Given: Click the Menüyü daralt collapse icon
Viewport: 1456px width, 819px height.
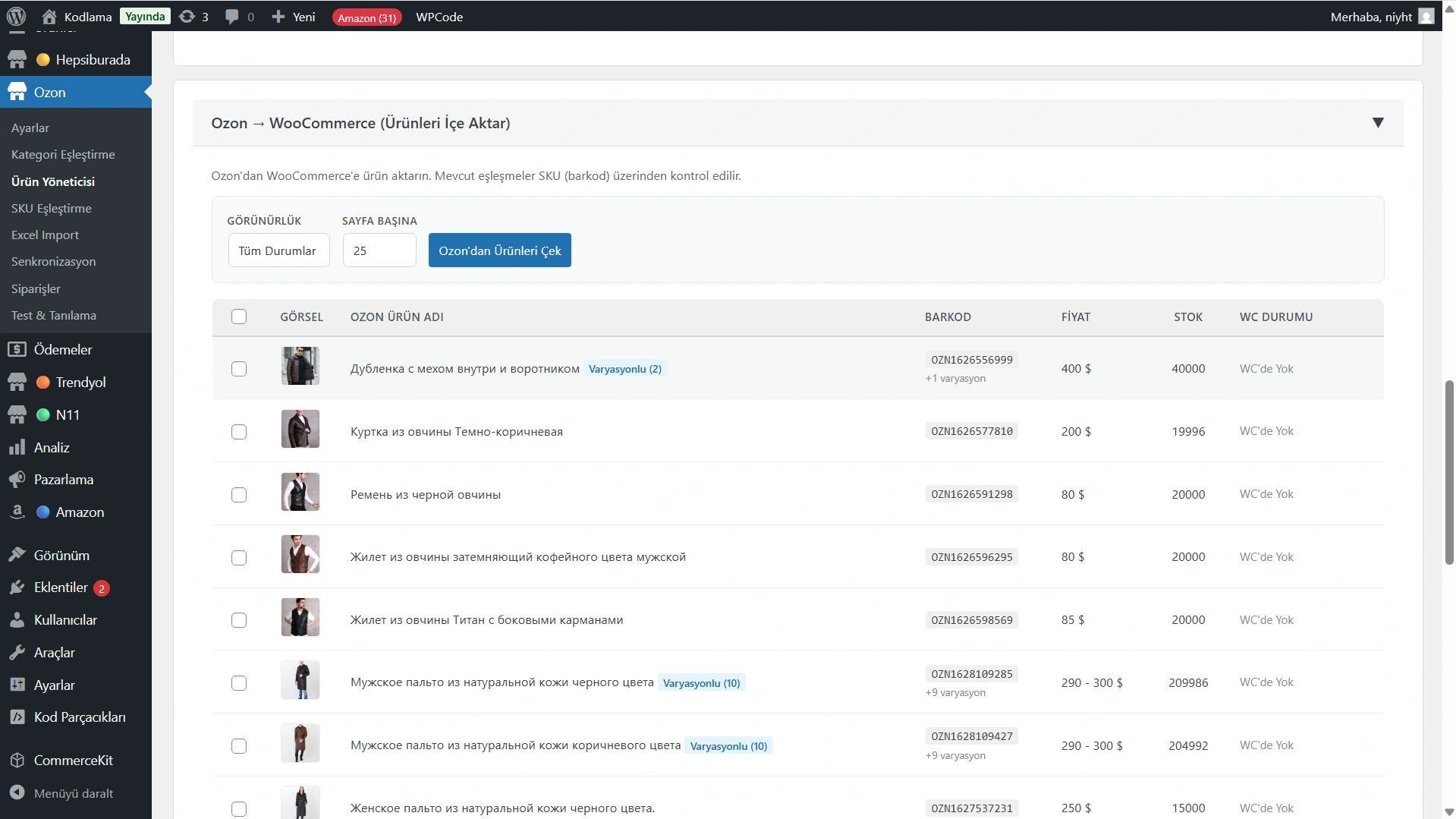Looking at the screenshot, I should point(17,793).
